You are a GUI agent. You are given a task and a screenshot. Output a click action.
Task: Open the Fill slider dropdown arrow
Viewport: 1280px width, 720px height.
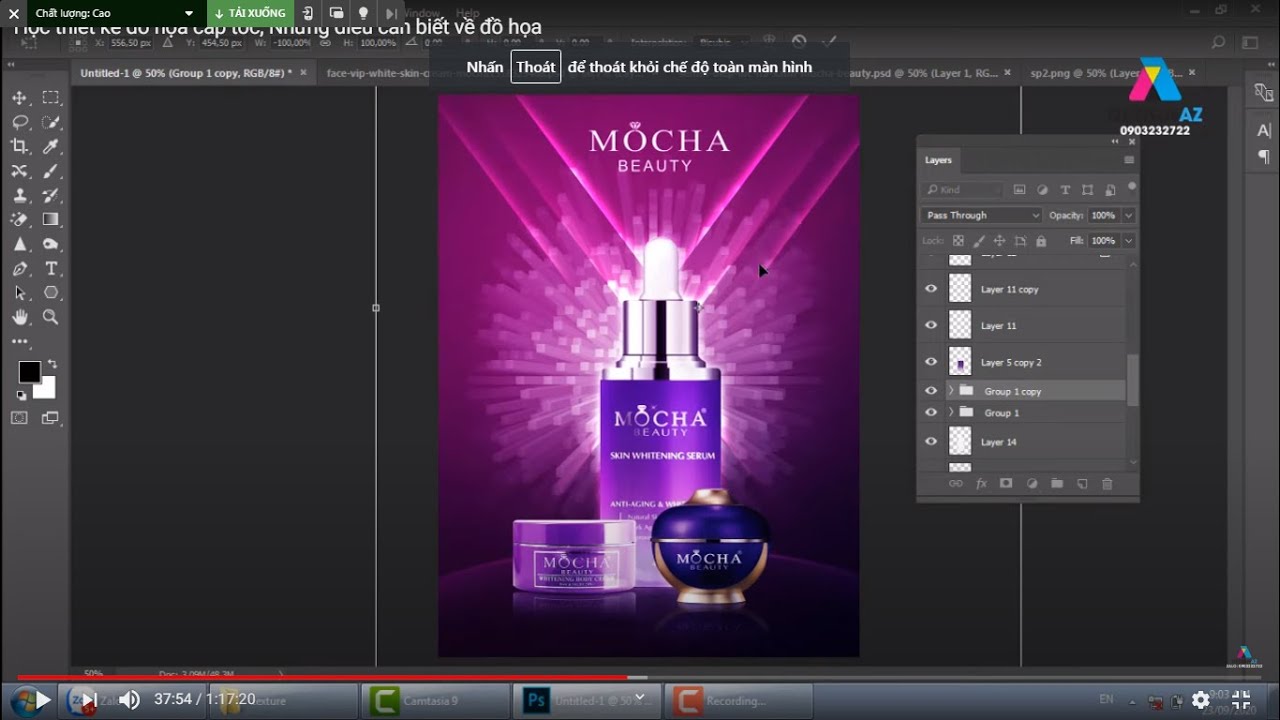[x=1128, y=241]
